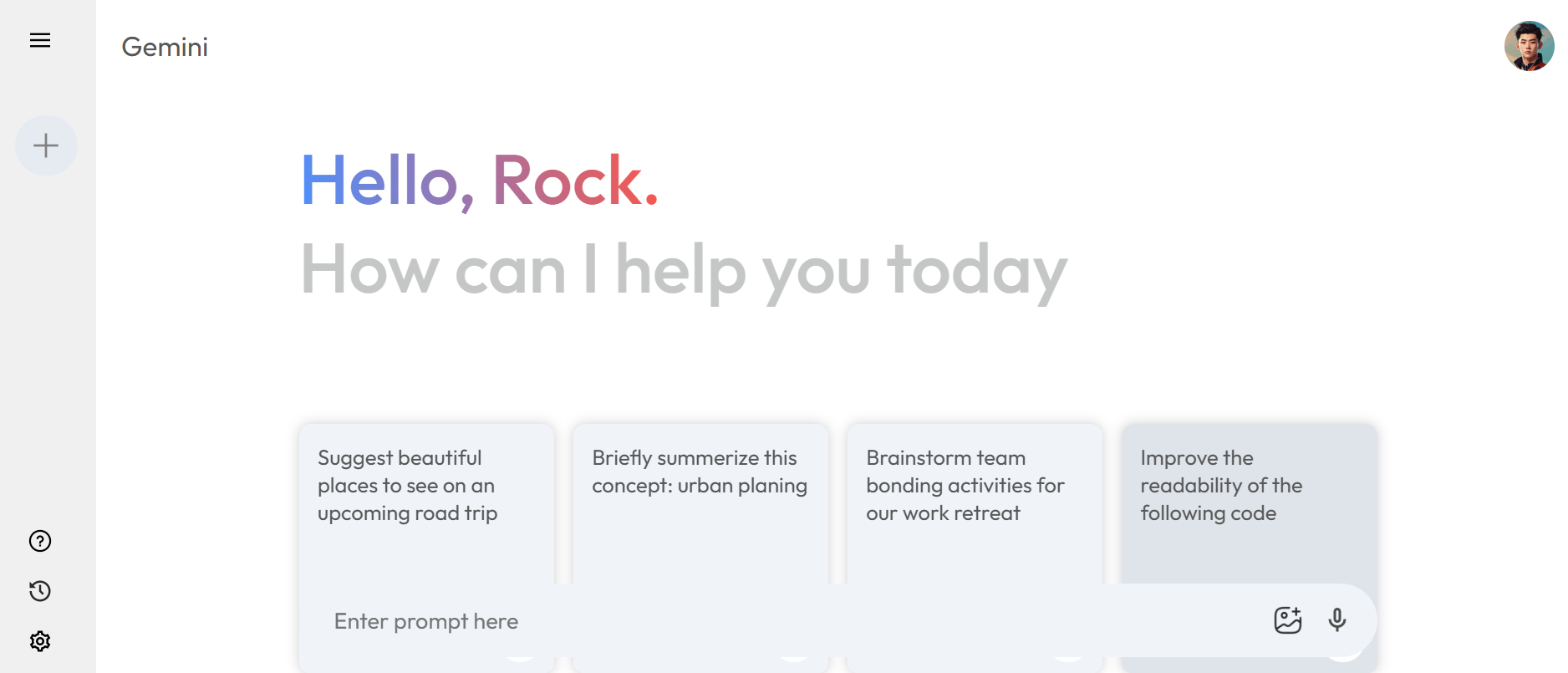Select the 'Improve the readability' code card
Screen dimensions: 1568x673
pyautogui.click(x=1249, y=503)
